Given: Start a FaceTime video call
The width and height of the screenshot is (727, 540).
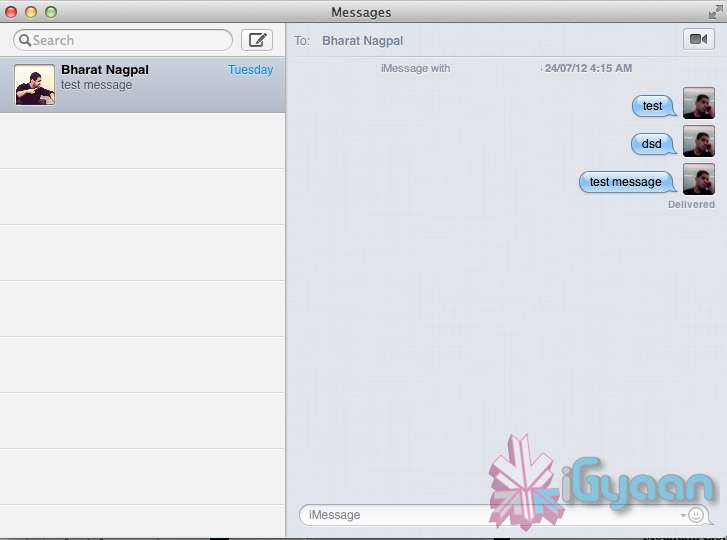Looking at the screenshot, I should [698, 39].
